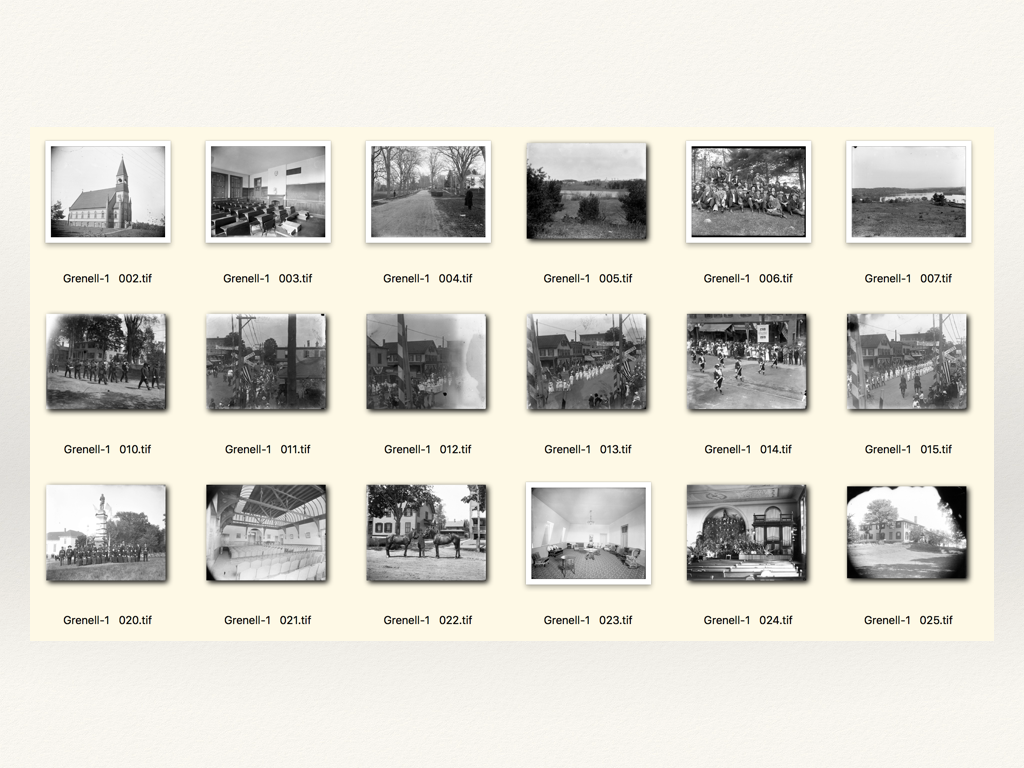This screenshot has width=1024, height=768.
Task: Click filename 'Grenell-1 013.tif'
Action: [x=588, y=449]
